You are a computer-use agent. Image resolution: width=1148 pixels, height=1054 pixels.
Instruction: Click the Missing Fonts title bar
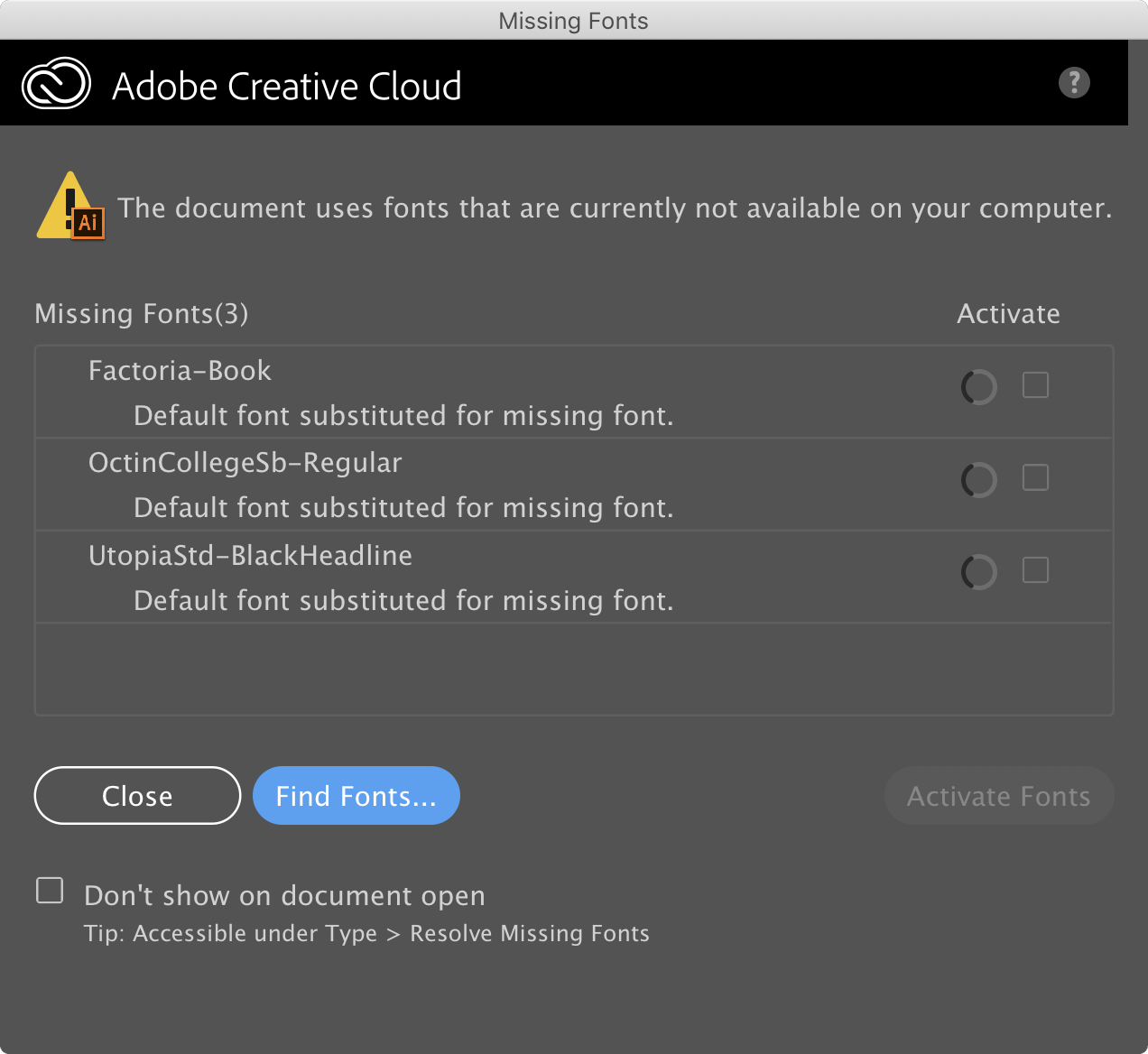pyautogui.click(x=573, y=20)
